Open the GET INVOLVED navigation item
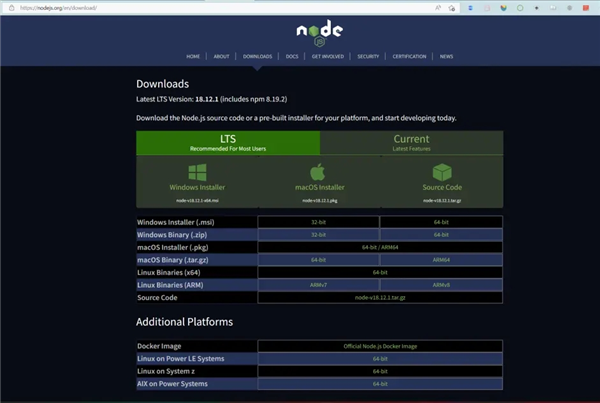 (x=329, y=57)
